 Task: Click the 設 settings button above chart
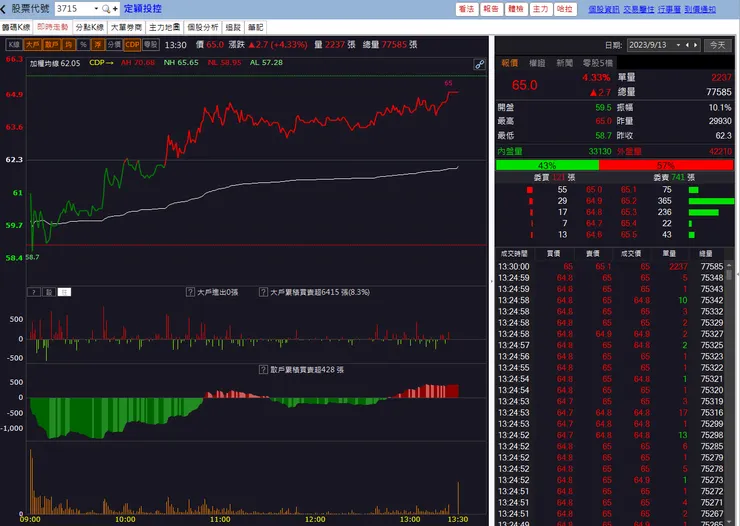coord(49,292)
